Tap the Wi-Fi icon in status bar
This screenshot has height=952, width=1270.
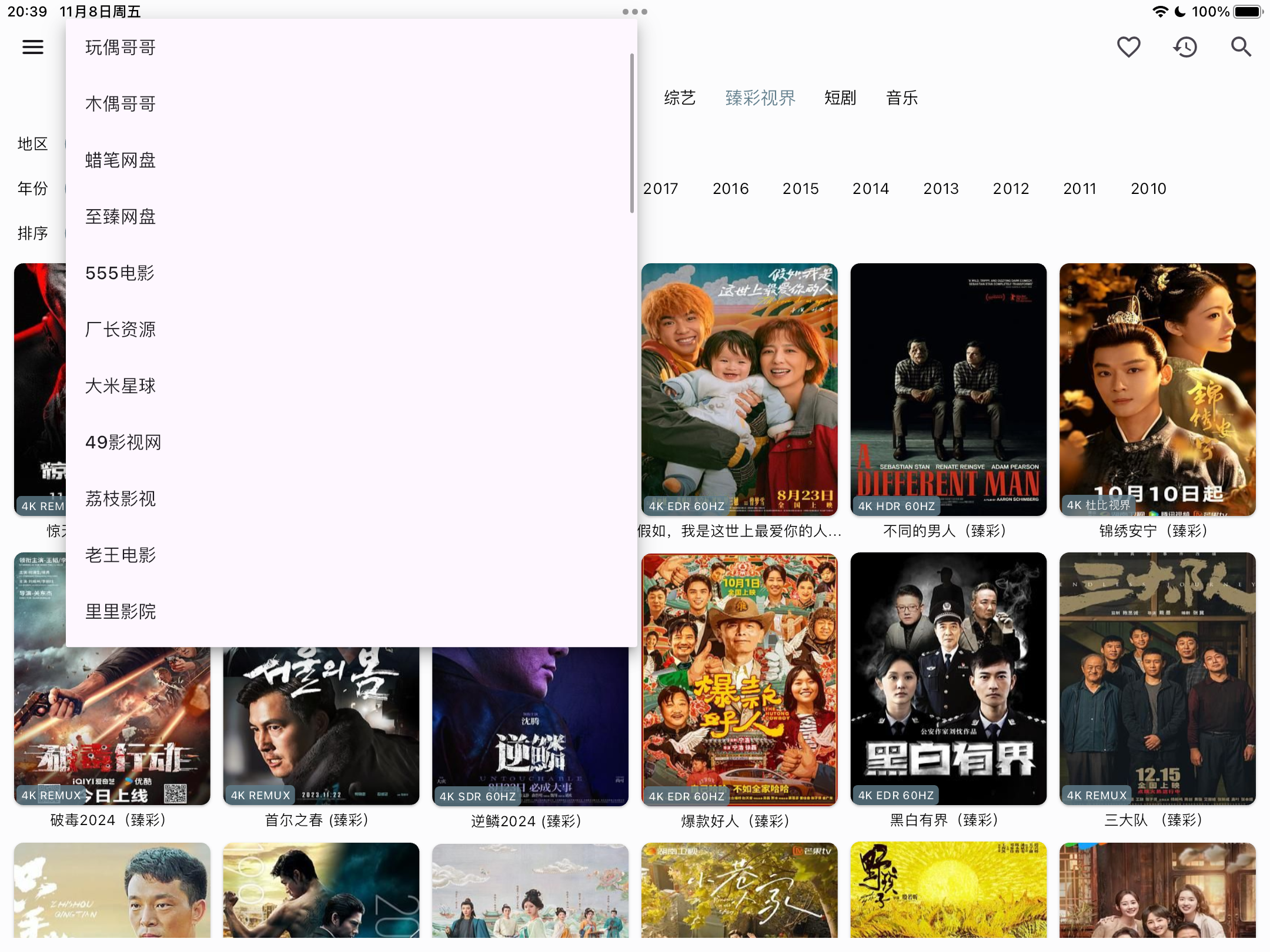[1160, 12]
